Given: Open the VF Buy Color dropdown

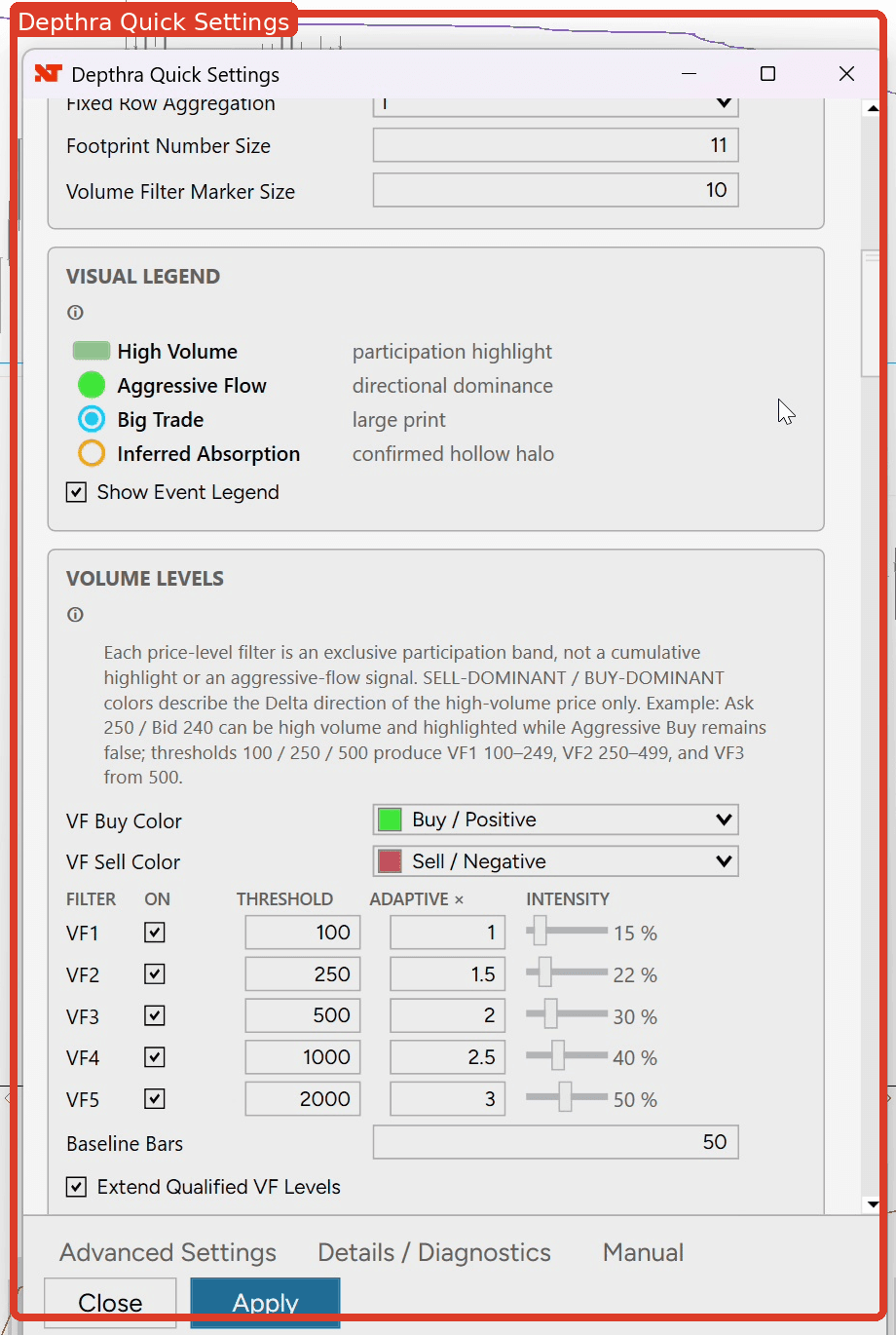Looking at the screenshot, I should (555, 820).
